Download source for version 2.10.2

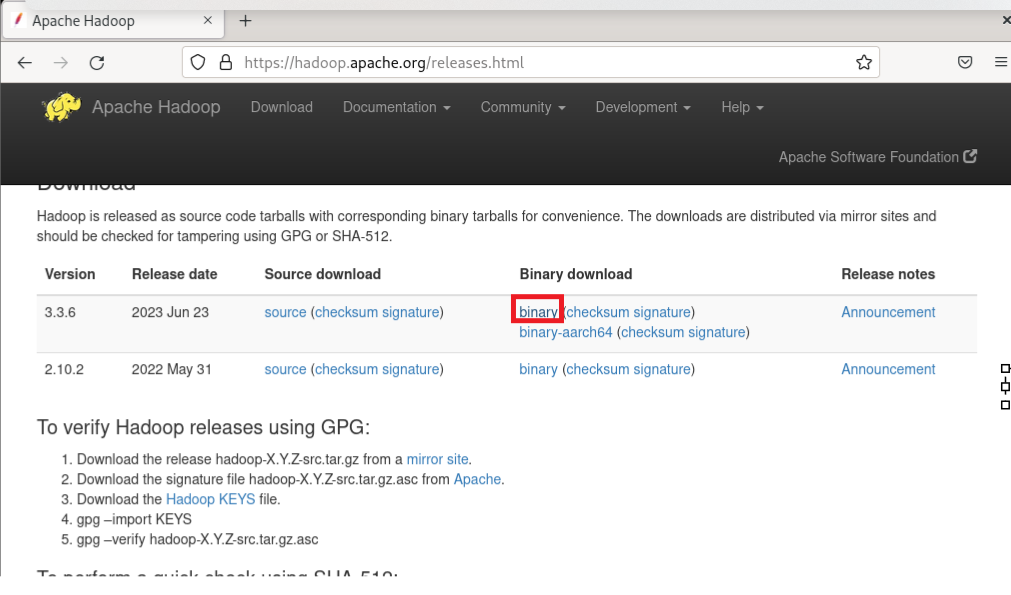(x=285, y=369)
